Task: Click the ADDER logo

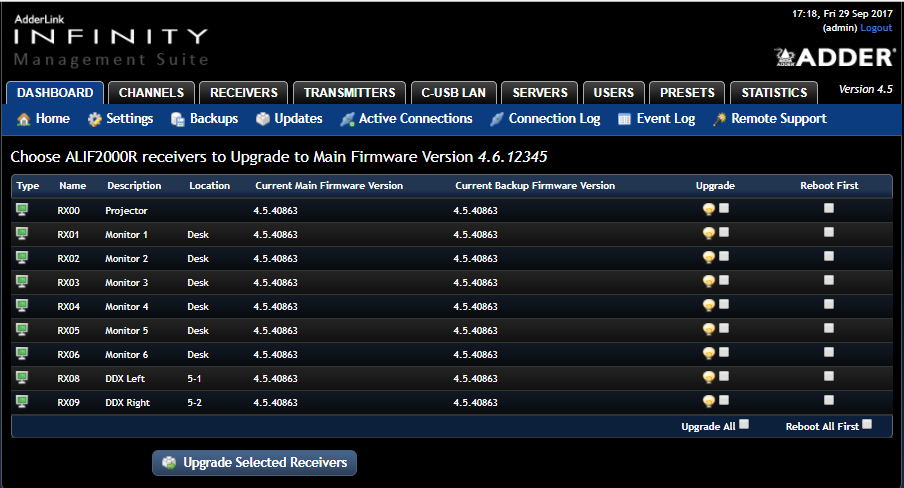Action: pos(835,57)
